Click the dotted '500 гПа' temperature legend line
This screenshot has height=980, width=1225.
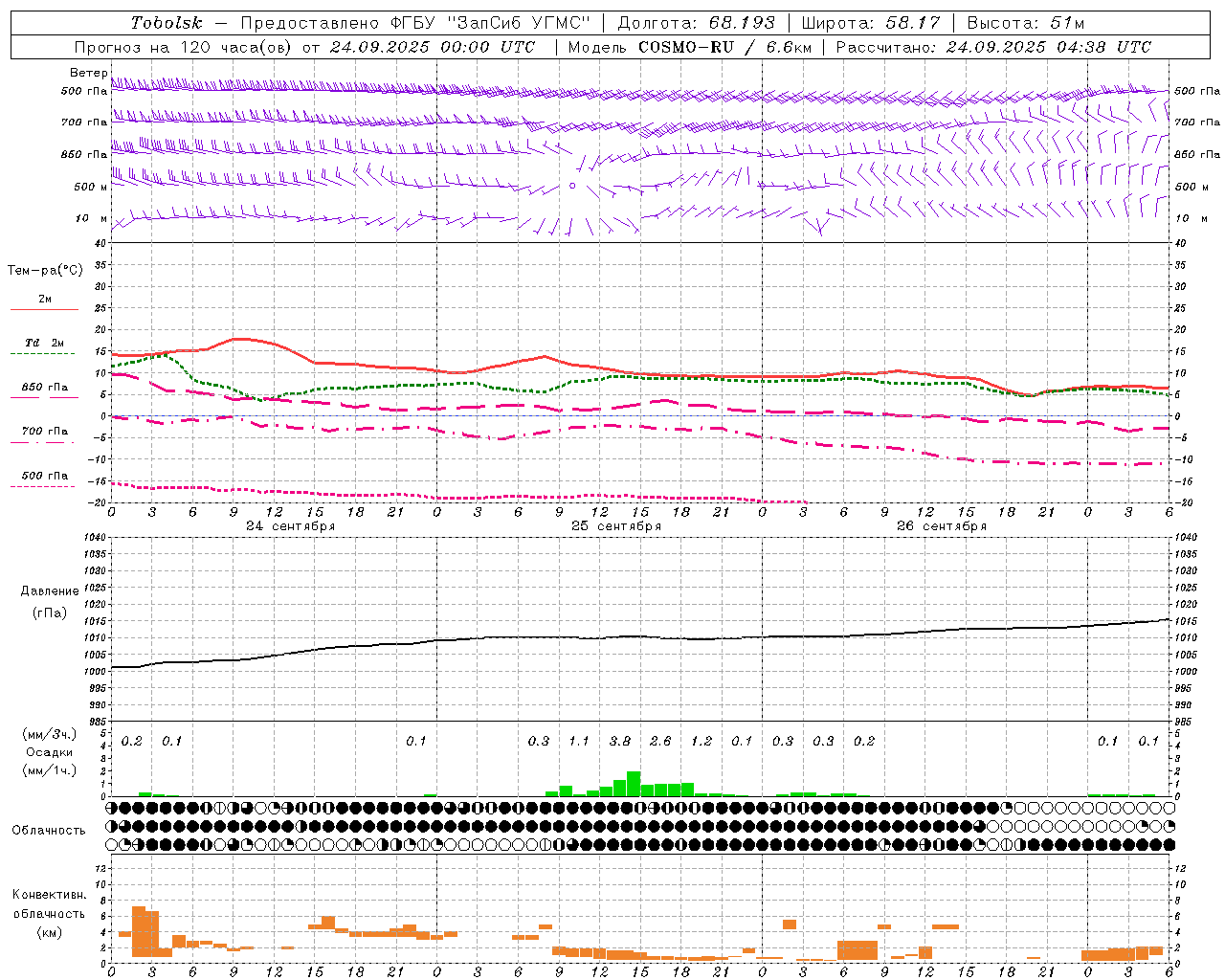coord(42,486)
